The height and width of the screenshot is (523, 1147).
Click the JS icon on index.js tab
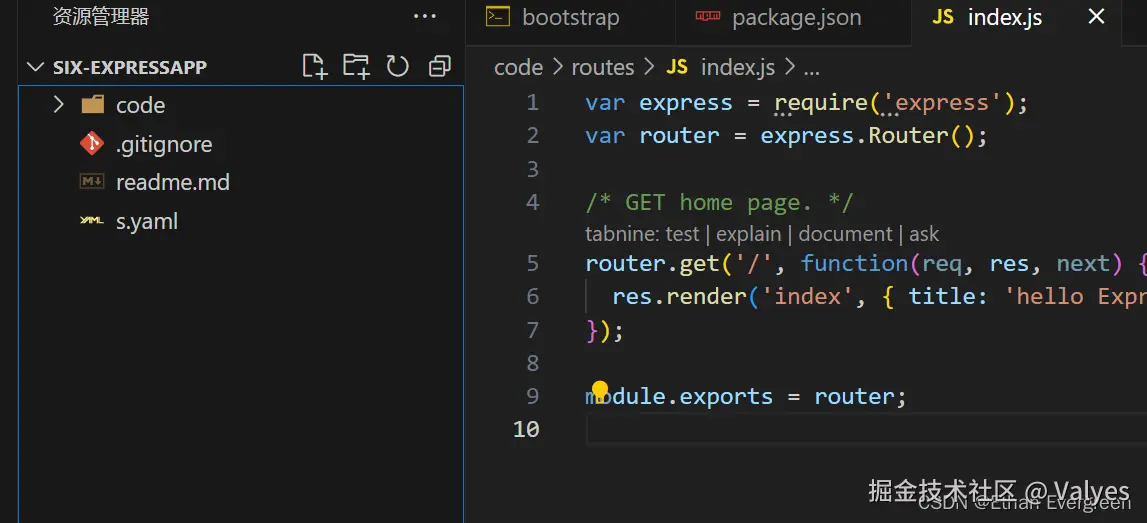[x=943, y=18]
